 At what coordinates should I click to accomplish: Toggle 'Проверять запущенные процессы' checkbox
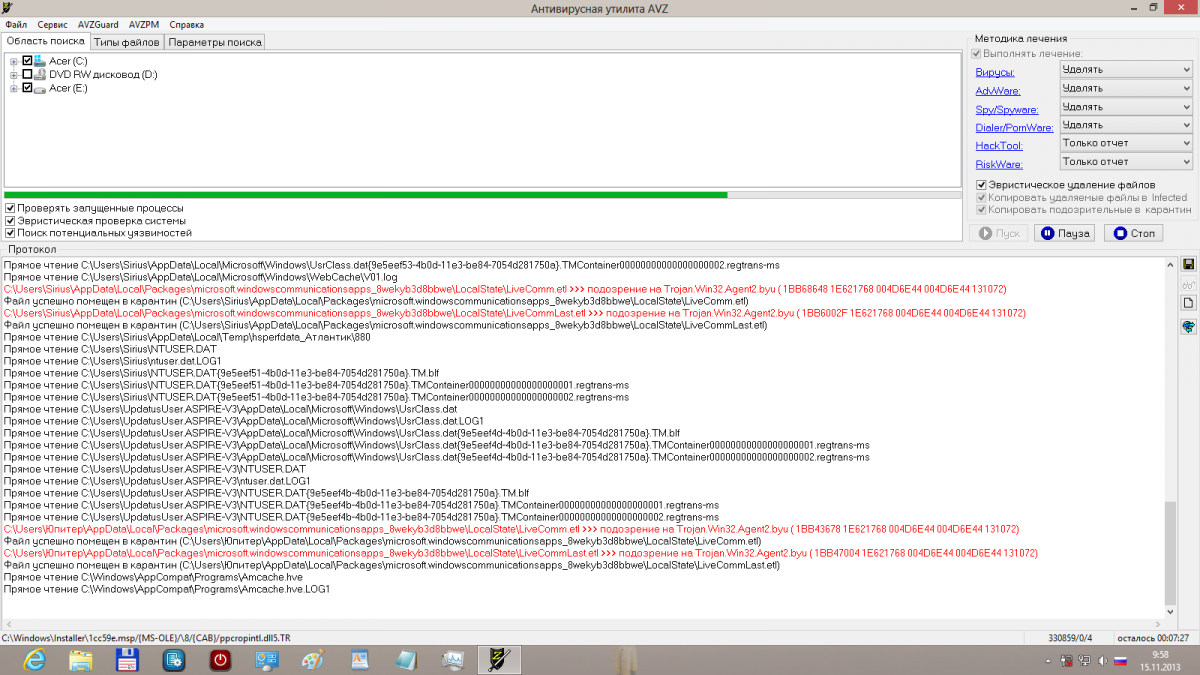click(x=10, y=208)
